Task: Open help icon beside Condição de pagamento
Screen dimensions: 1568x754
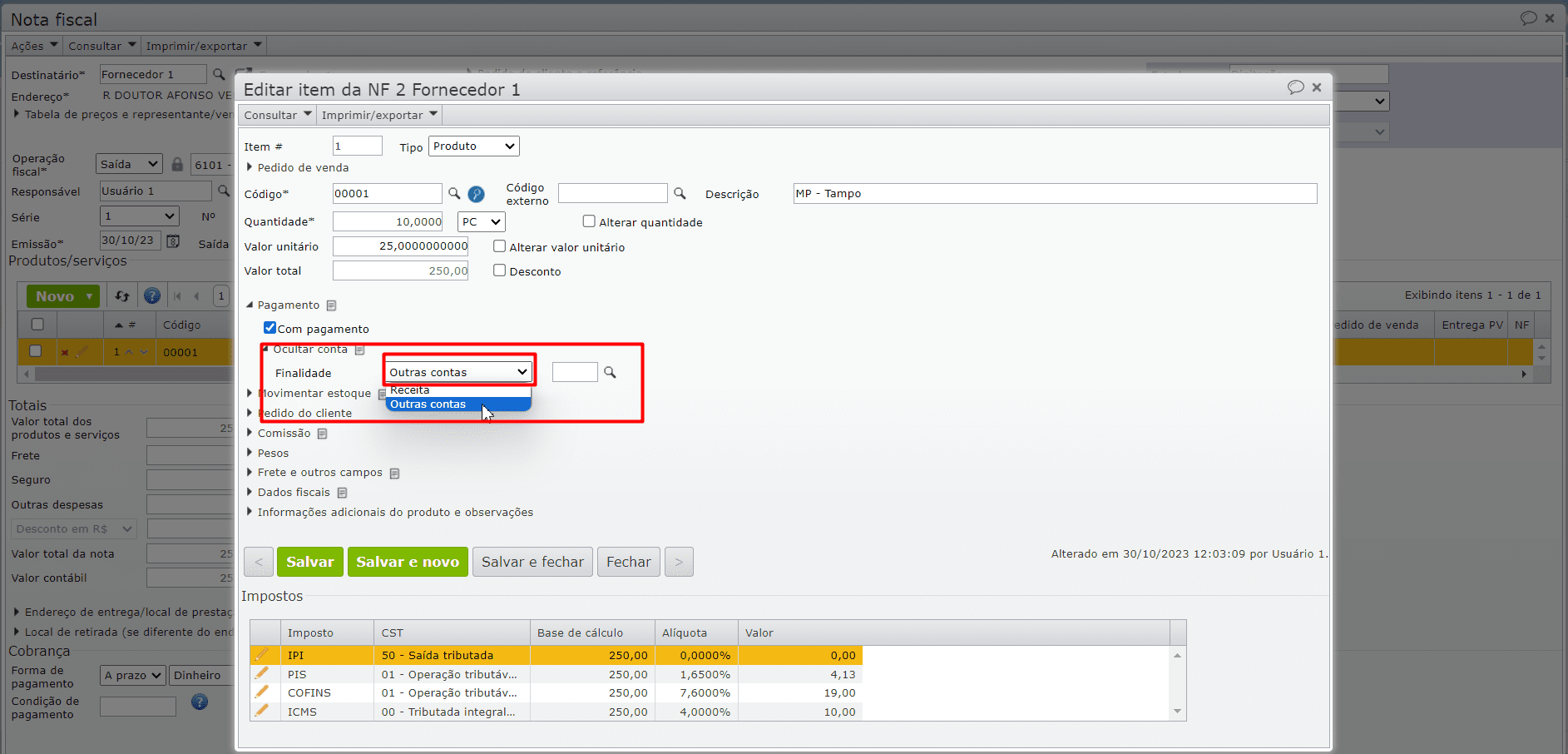Action: coord(200,702)
